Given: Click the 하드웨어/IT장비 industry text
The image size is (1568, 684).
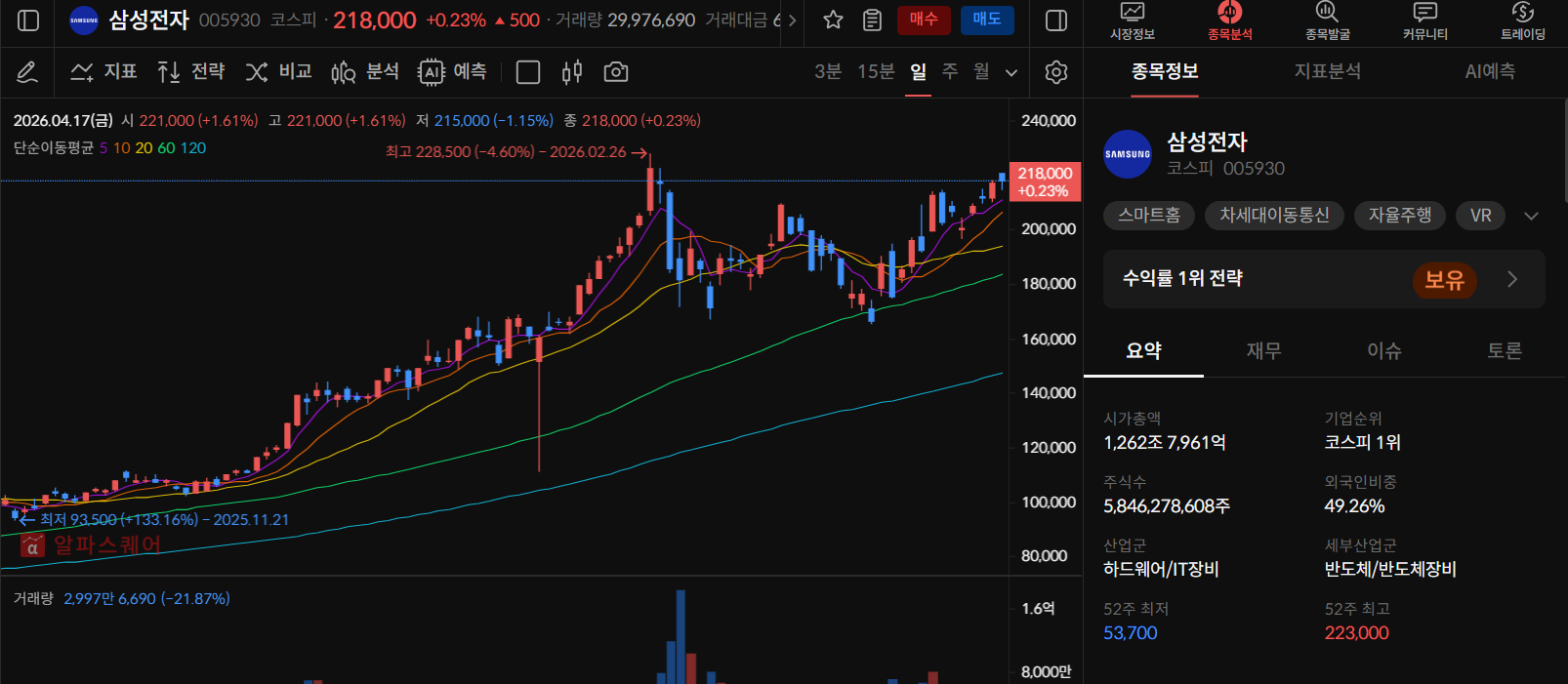Looking at the screenshot, I should click(x=1161, y=570).
